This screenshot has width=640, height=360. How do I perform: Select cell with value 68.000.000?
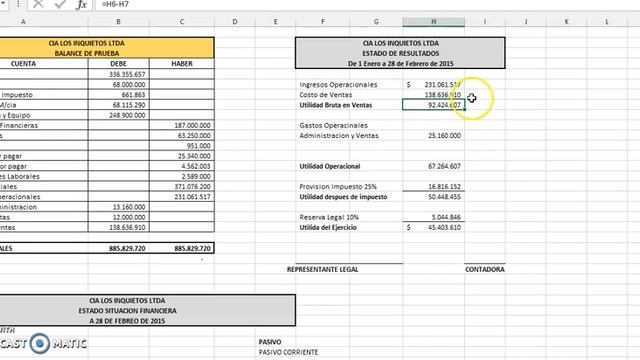click(118, 84)
